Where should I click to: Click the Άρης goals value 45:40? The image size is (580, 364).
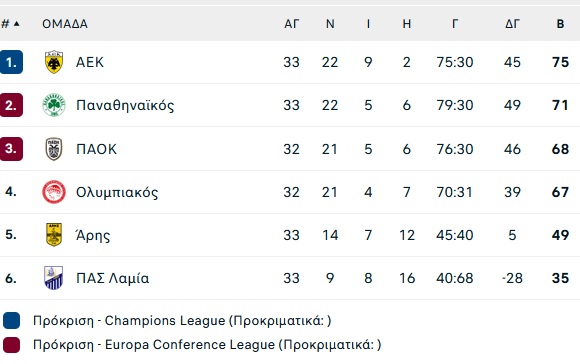coord(455,235)
